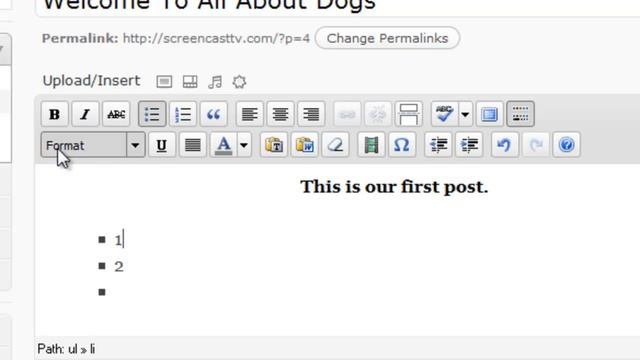The image size is (640, 360).
Task: Click the permalink URL text
Action: 216,38
